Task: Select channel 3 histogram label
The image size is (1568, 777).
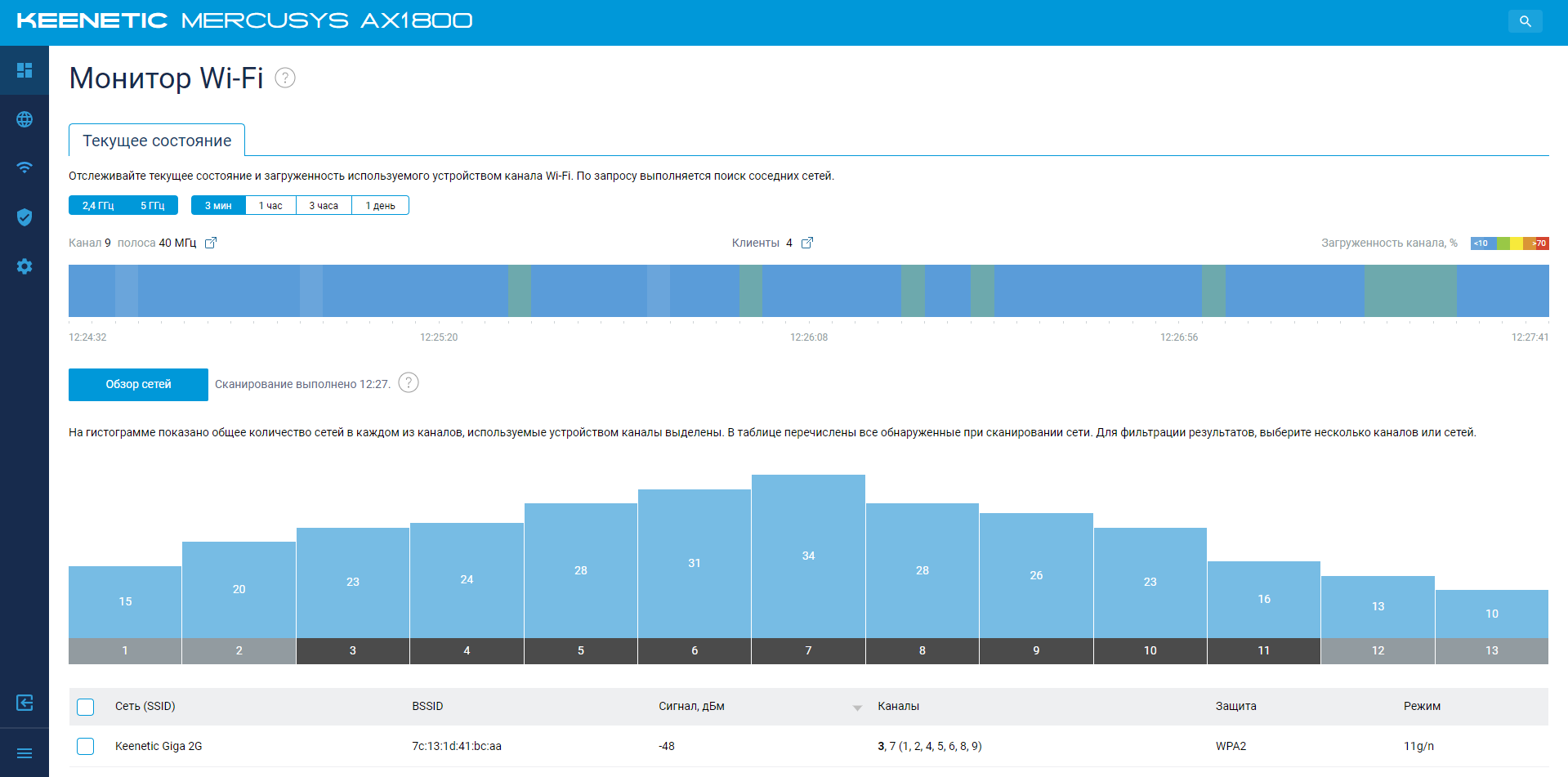Action: point(353,650)
